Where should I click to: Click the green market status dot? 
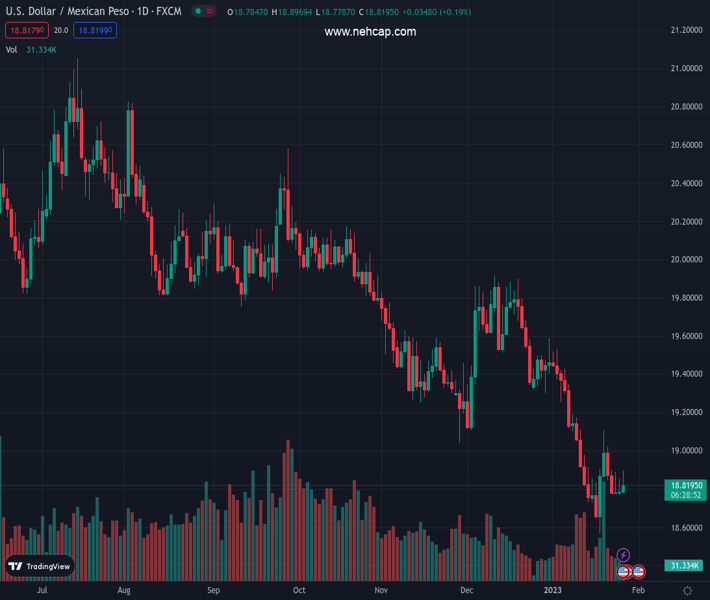pos(199,12)
